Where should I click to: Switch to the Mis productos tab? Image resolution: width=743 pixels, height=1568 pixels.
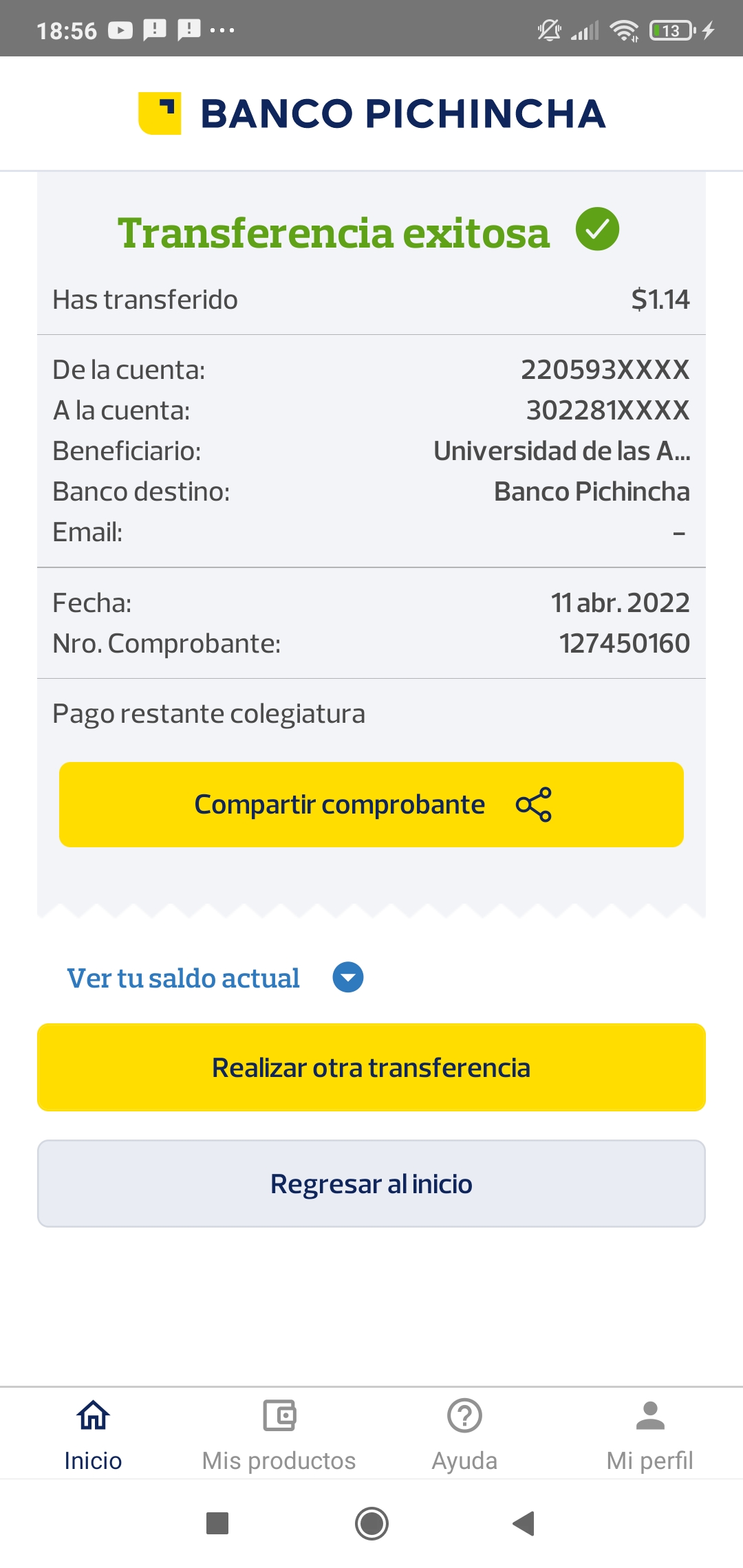pos(279,1460)
